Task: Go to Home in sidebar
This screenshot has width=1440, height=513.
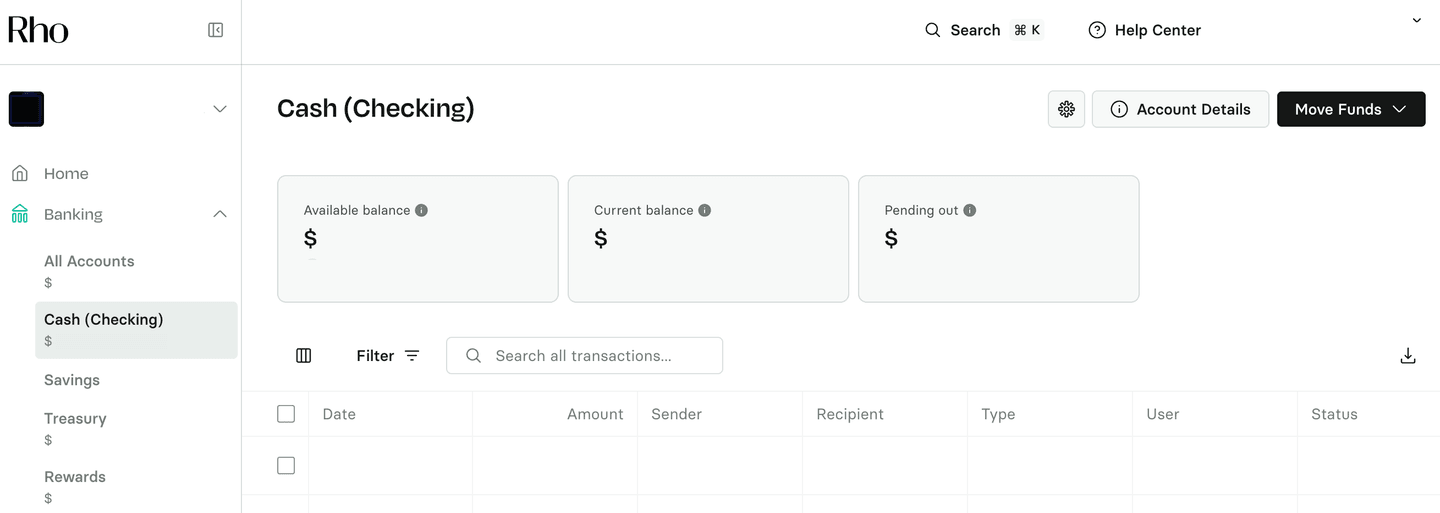Action: tap(66, 174)
